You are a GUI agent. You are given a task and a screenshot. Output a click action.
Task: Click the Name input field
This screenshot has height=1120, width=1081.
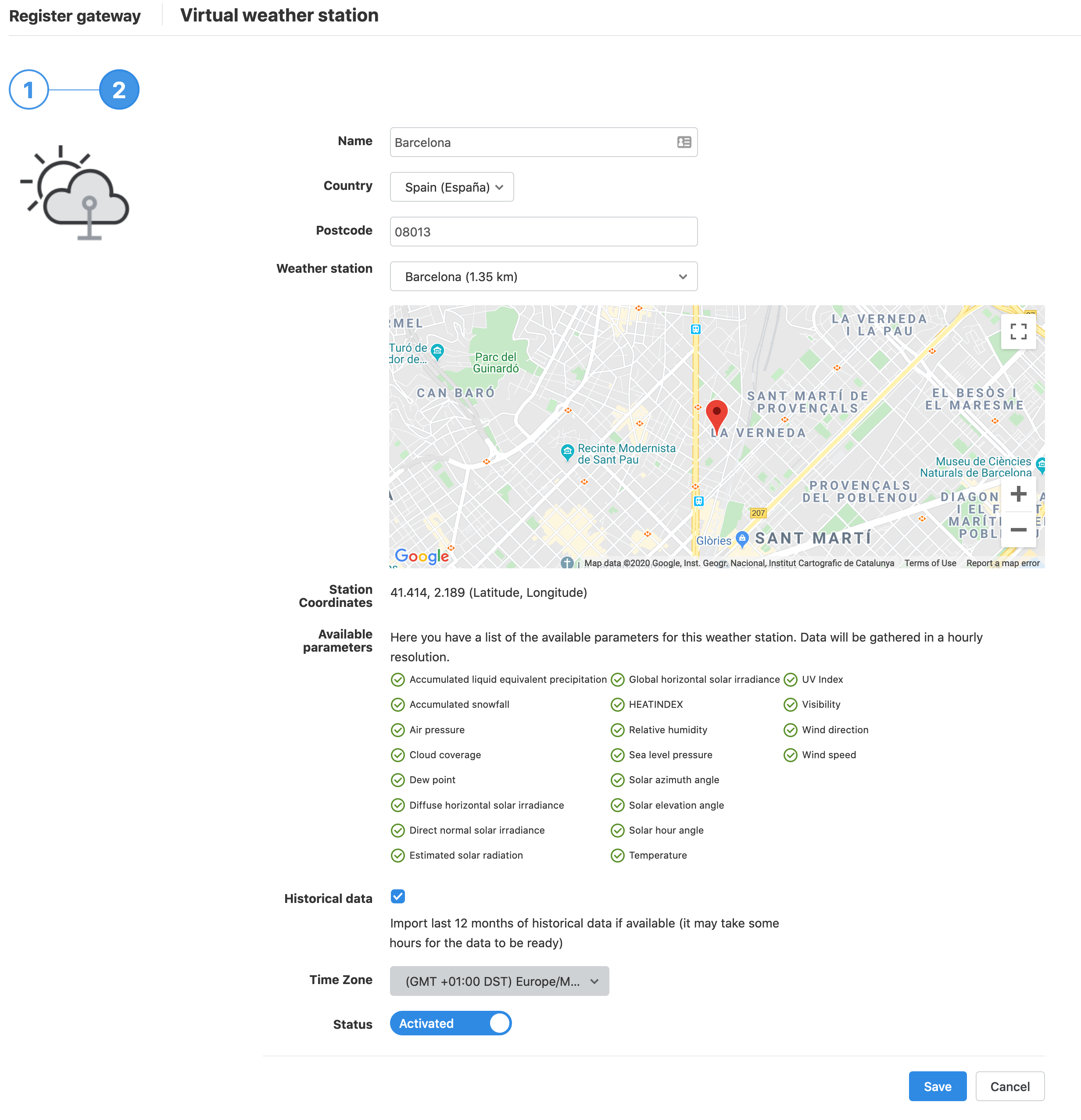tap(544, 142)
